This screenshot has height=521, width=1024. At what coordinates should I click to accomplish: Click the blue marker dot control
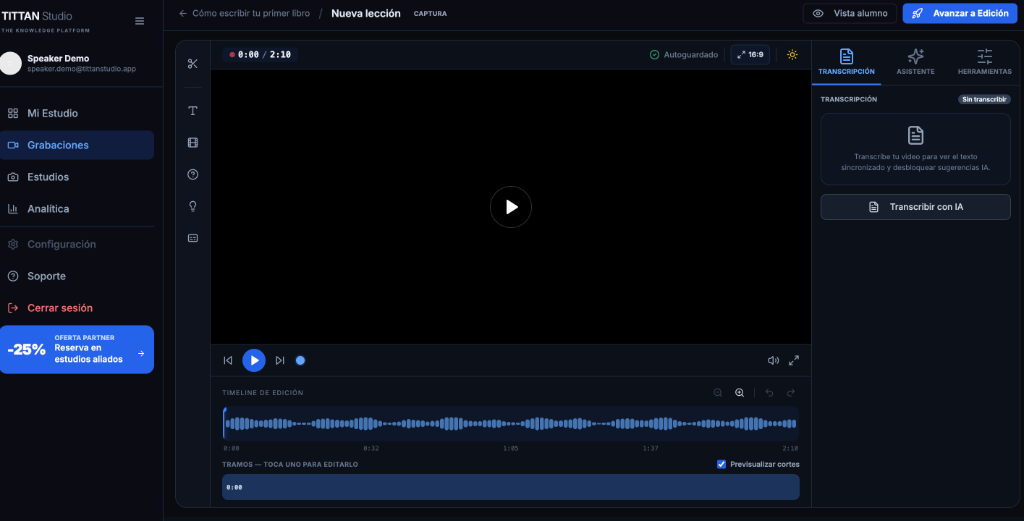coord(300,360)
